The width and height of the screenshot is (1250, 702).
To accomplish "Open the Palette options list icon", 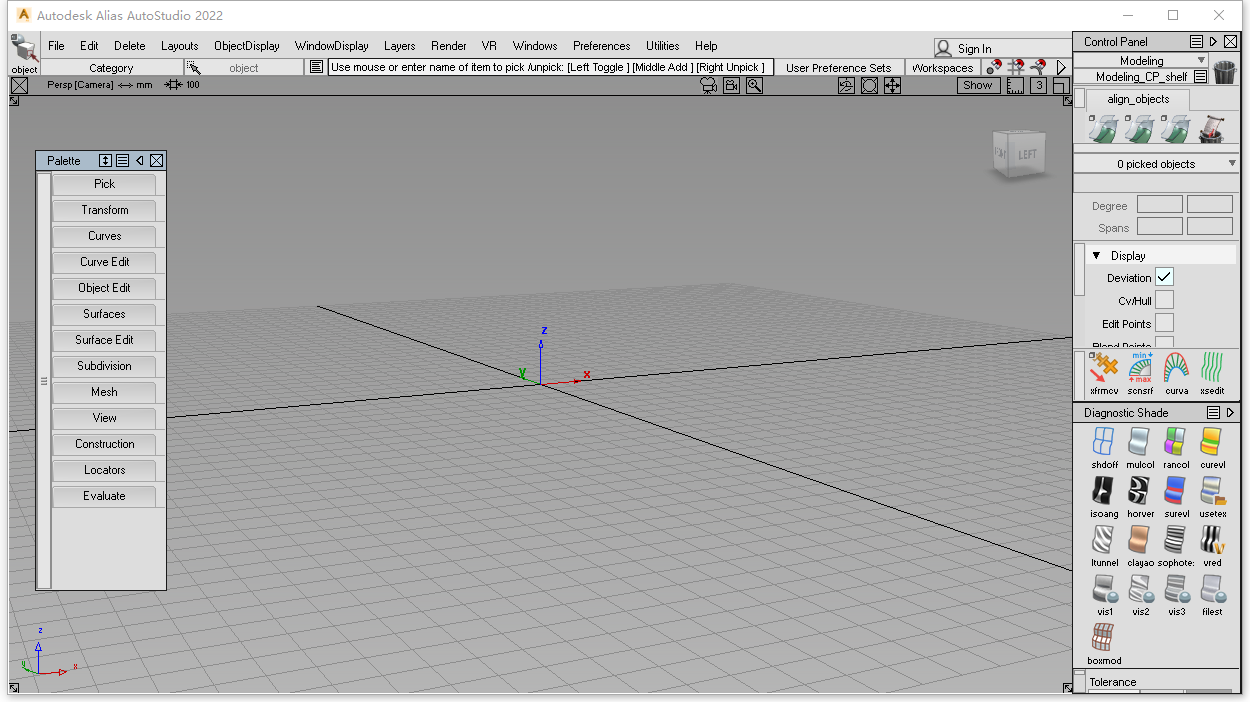I will 122,160.
